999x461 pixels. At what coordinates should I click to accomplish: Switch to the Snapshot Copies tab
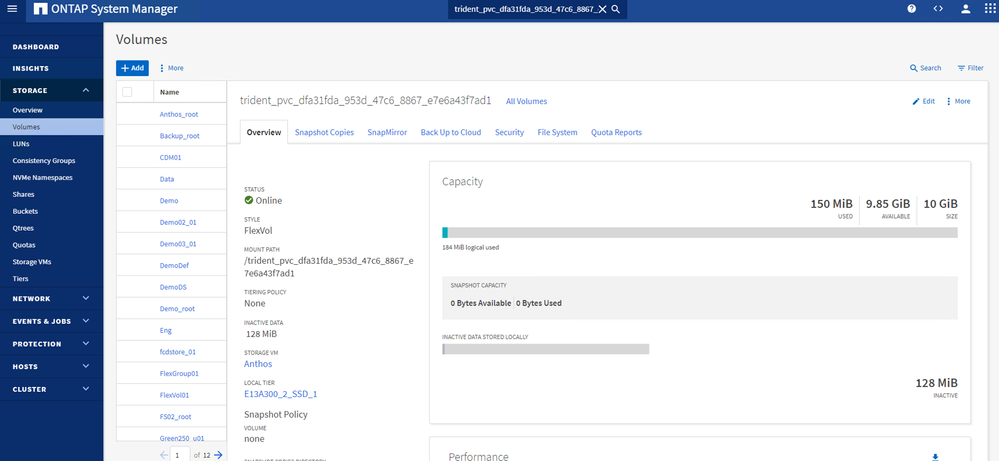click(x=324, y=132)
